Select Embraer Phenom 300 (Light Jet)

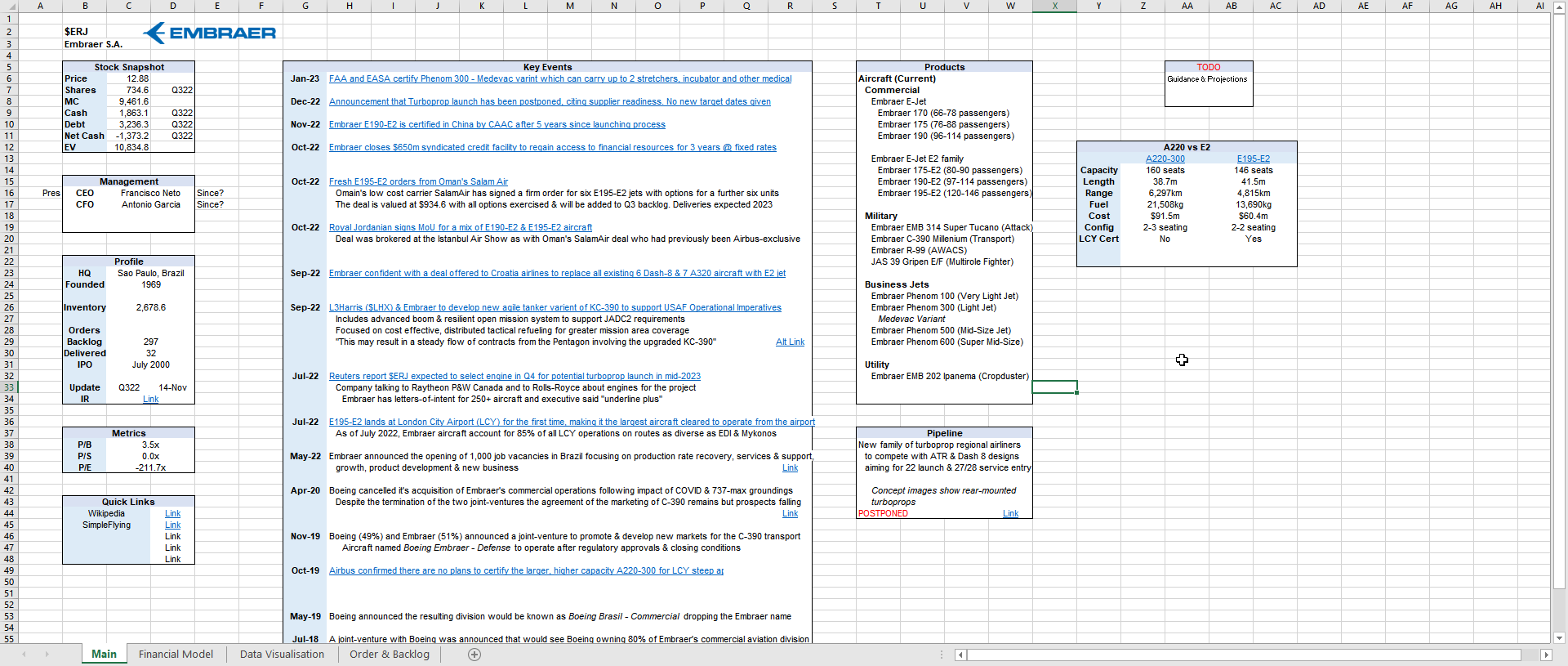click(x=933, y=308)
